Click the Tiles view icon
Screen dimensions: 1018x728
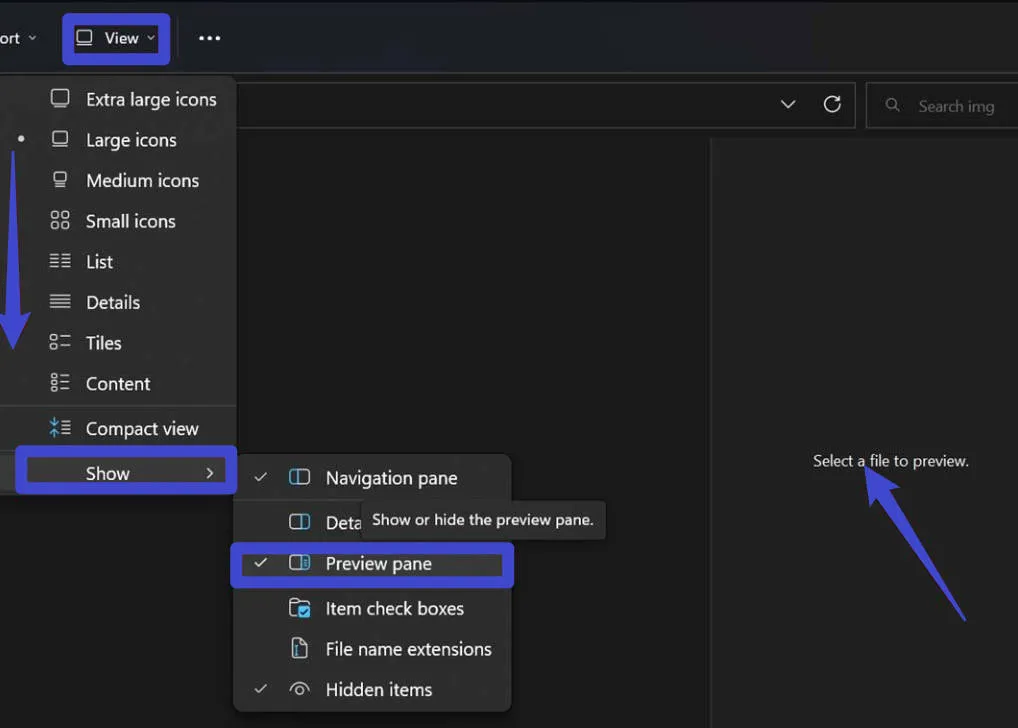[60, 343]
